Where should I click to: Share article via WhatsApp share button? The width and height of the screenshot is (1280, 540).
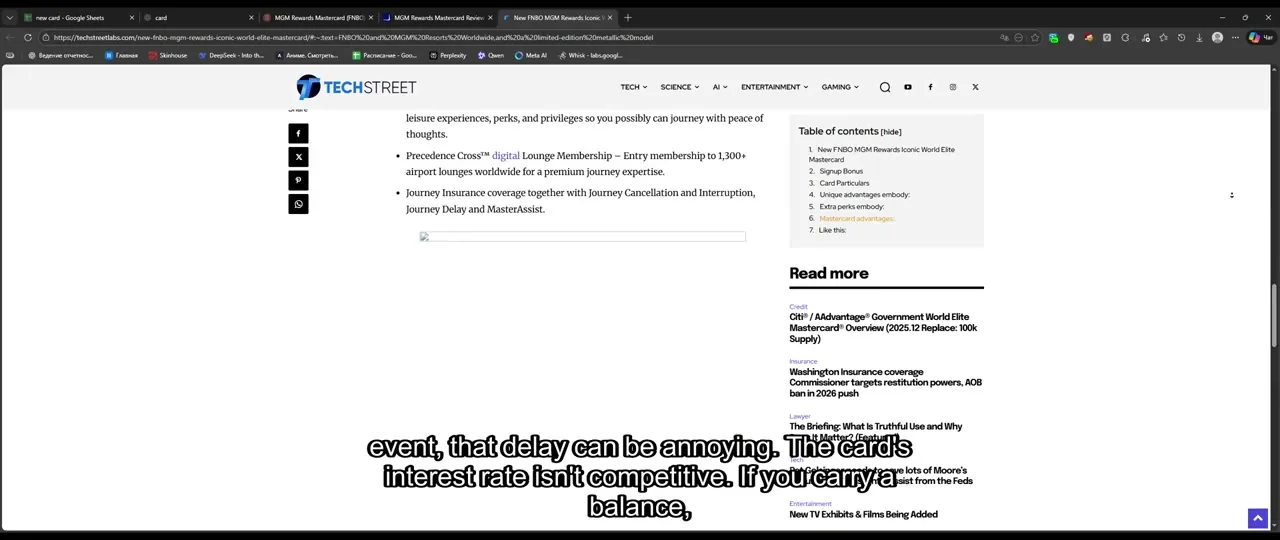coord(298,204)
